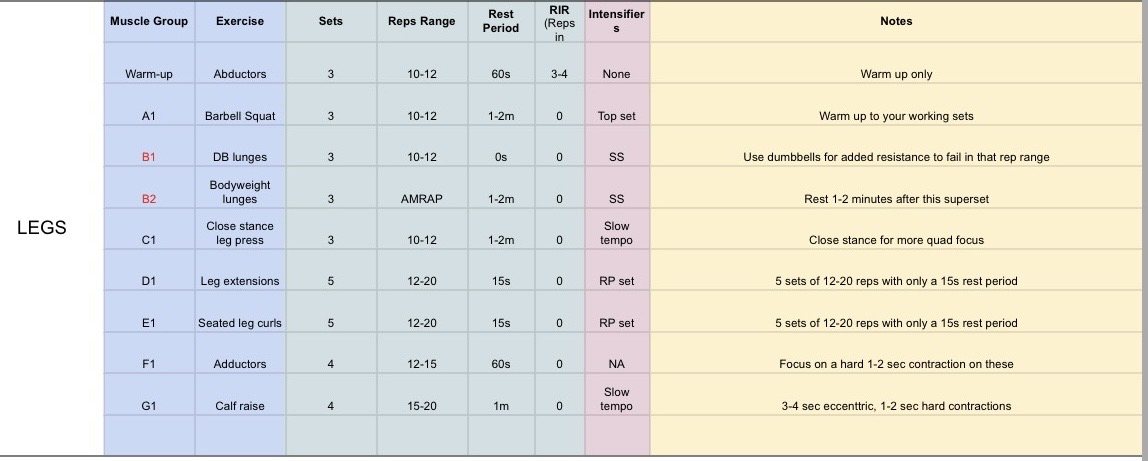Image resolution: width=1148 pixels, height=461 pixels.
Task: Select the "Notes" column header
Action: point(896,21)
